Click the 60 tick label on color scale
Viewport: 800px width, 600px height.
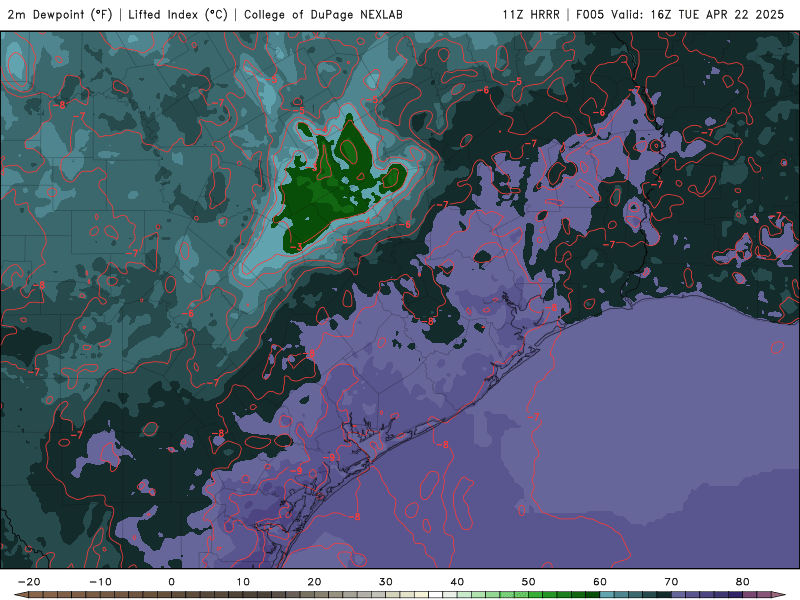[x=600, y=582]
